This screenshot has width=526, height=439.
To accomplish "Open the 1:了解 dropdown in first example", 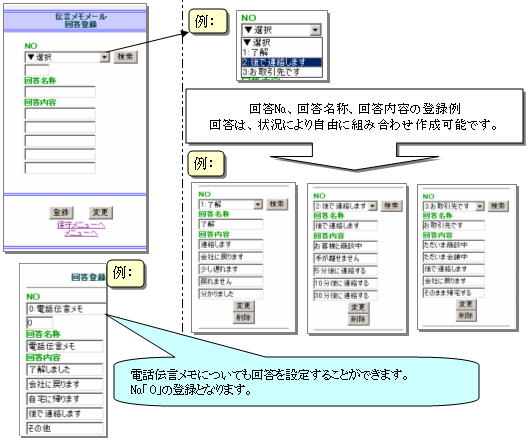I will pyautogui.click(x=231, y=204).
